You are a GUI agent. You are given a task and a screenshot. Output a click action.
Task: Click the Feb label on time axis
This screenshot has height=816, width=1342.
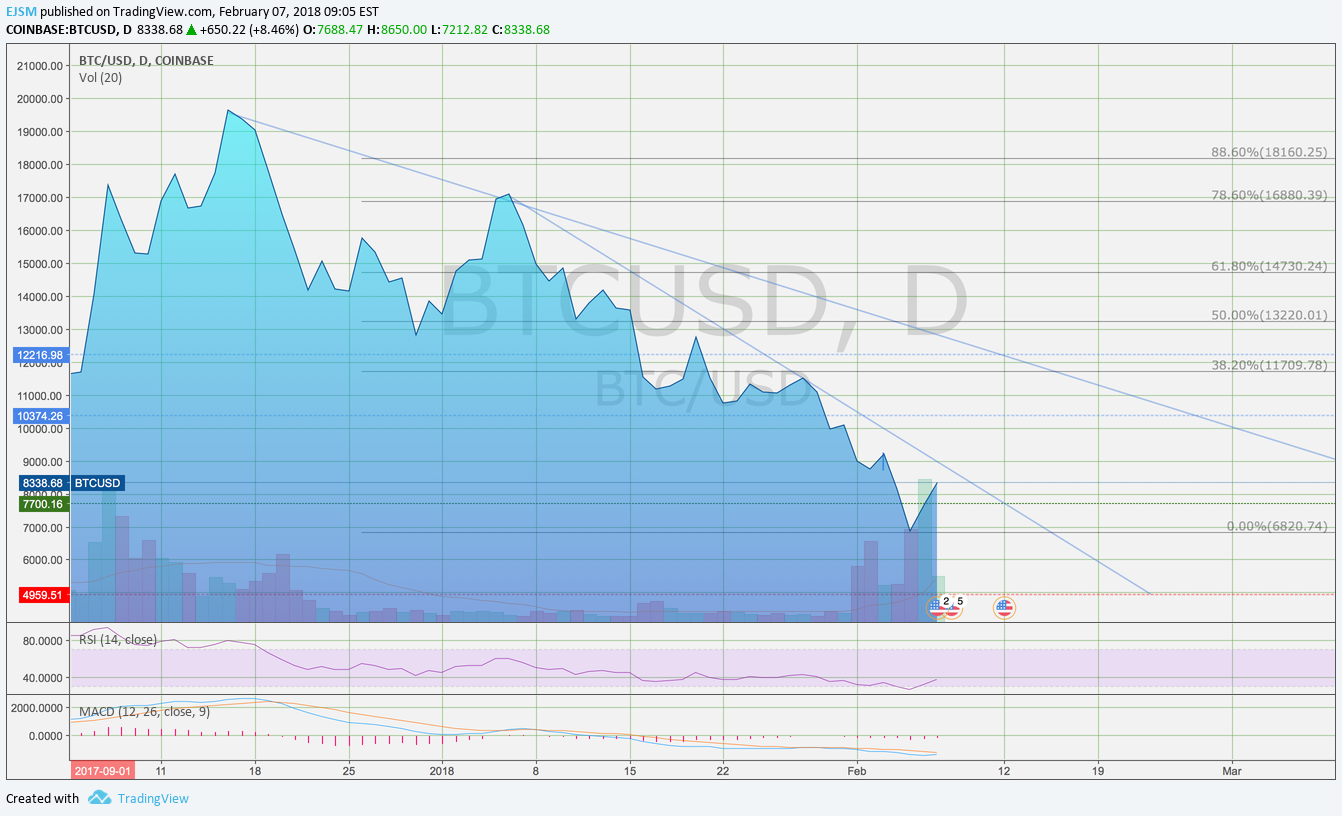pyautogui.click(x=856, y=771)
